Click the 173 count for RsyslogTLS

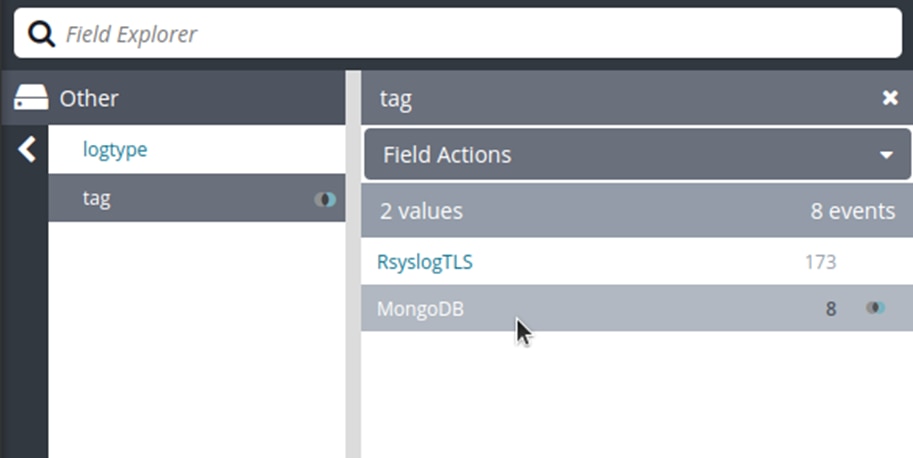click(820, 262)
